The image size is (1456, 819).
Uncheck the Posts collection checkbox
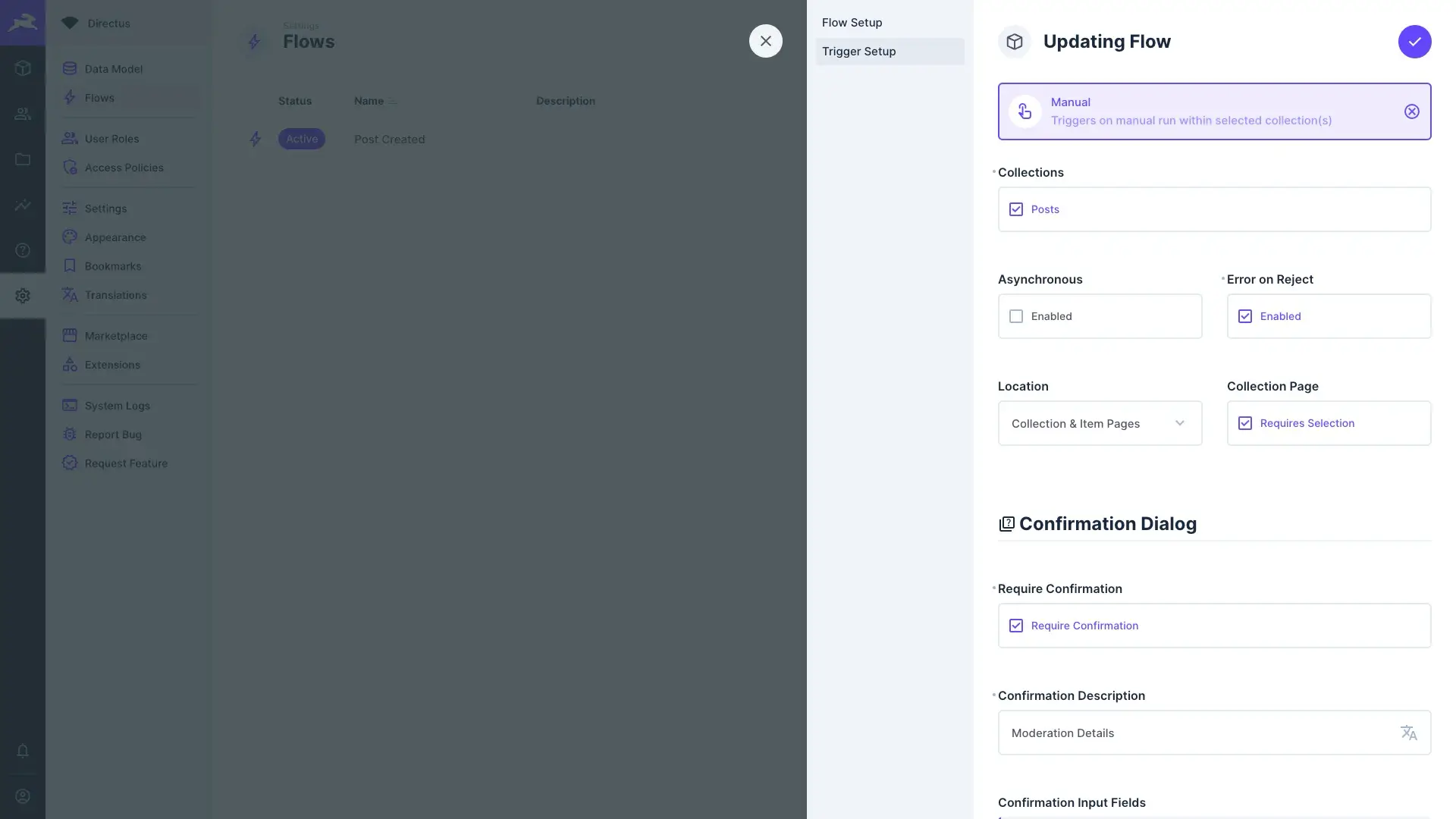[1016, 209]
